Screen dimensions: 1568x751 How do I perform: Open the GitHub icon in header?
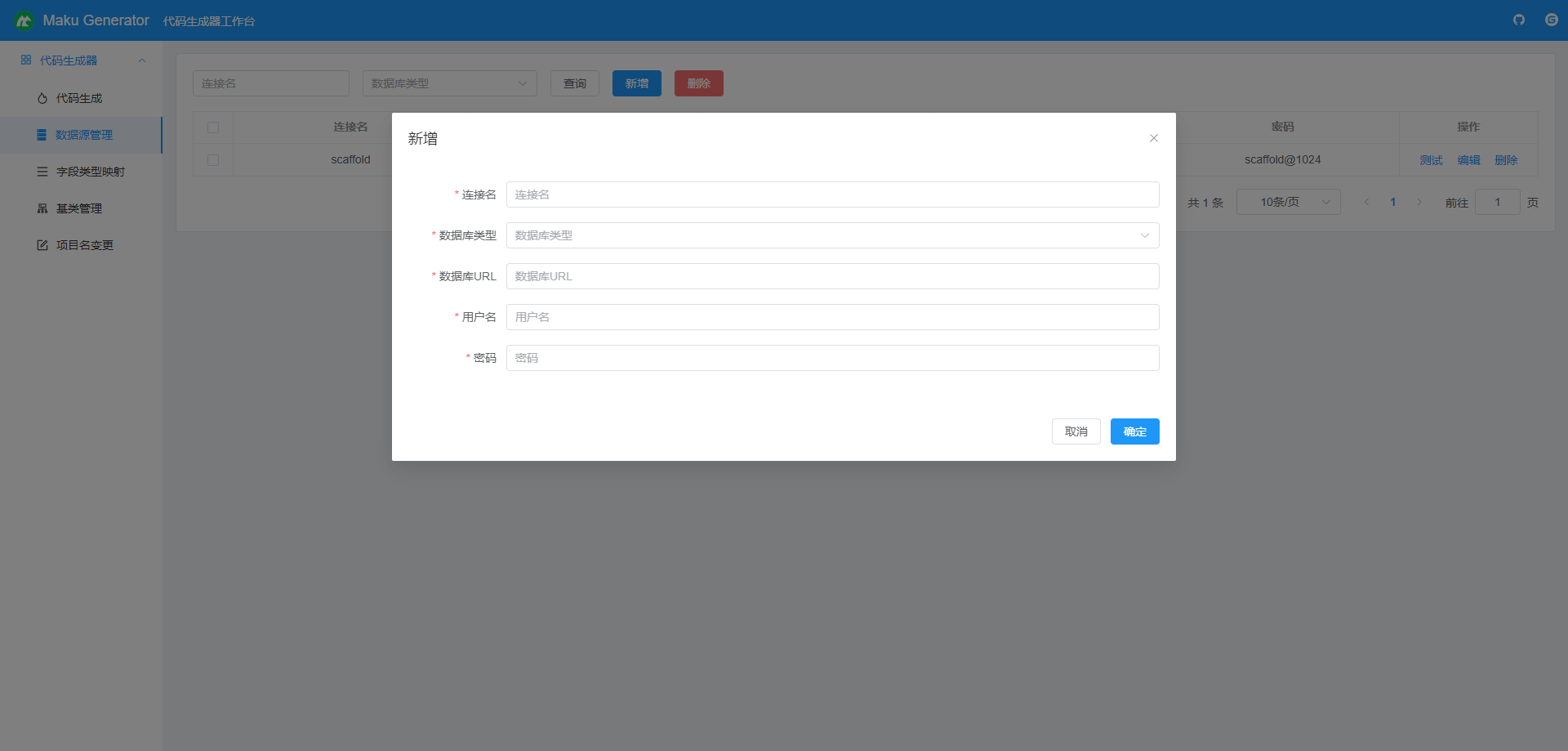(1519, 20)
